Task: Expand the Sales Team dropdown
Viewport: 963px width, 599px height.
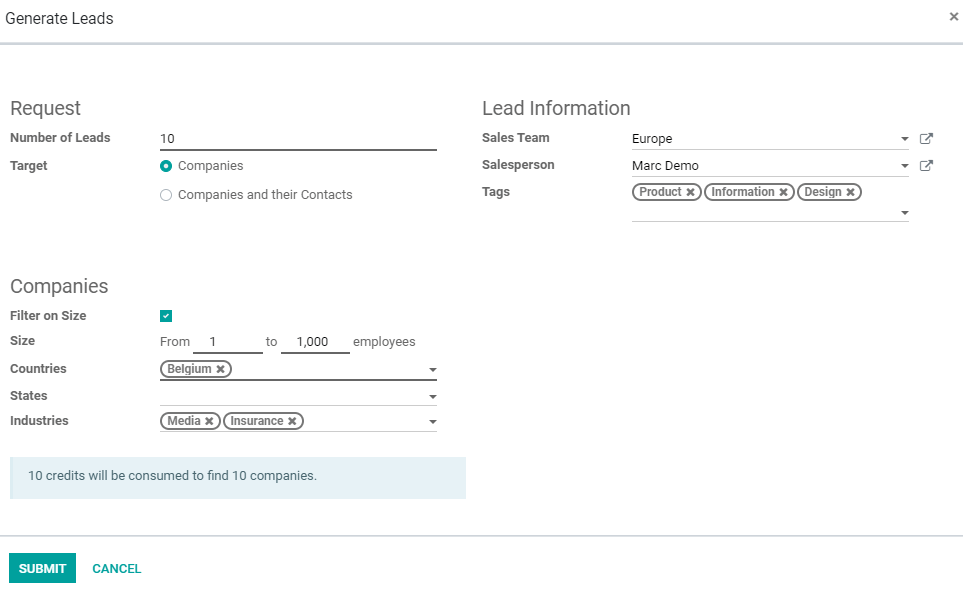Action: (x=905, y=139)
